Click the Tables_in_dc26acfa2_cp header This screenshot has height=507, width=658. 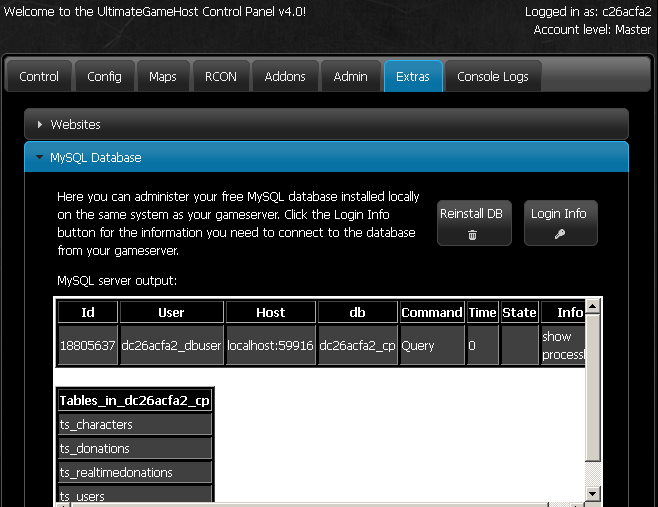134,400
